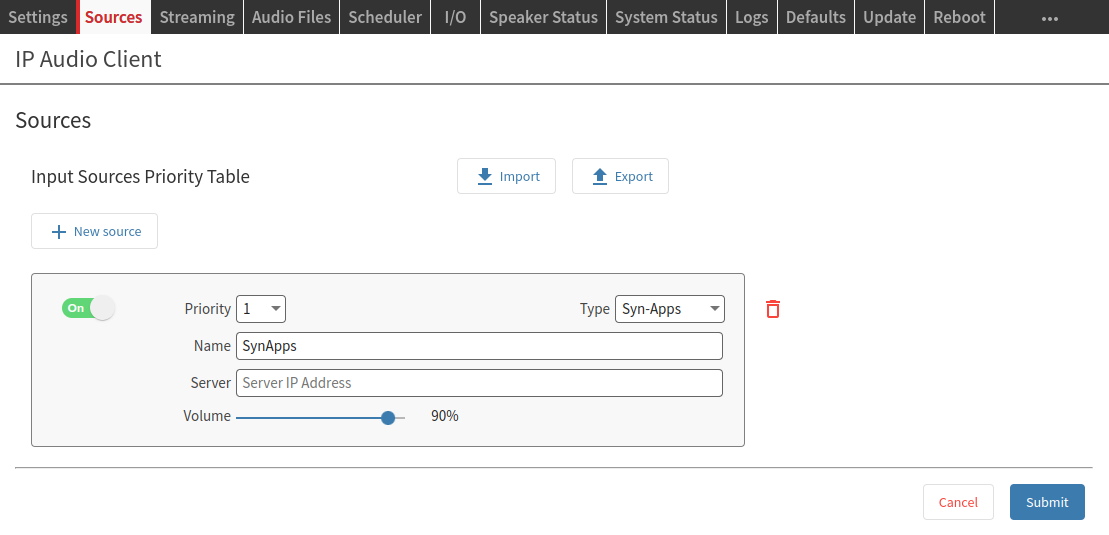
Task: Open the more tabs ellipsis menu
Action: pyautogui.click(x=1049, y=18)
